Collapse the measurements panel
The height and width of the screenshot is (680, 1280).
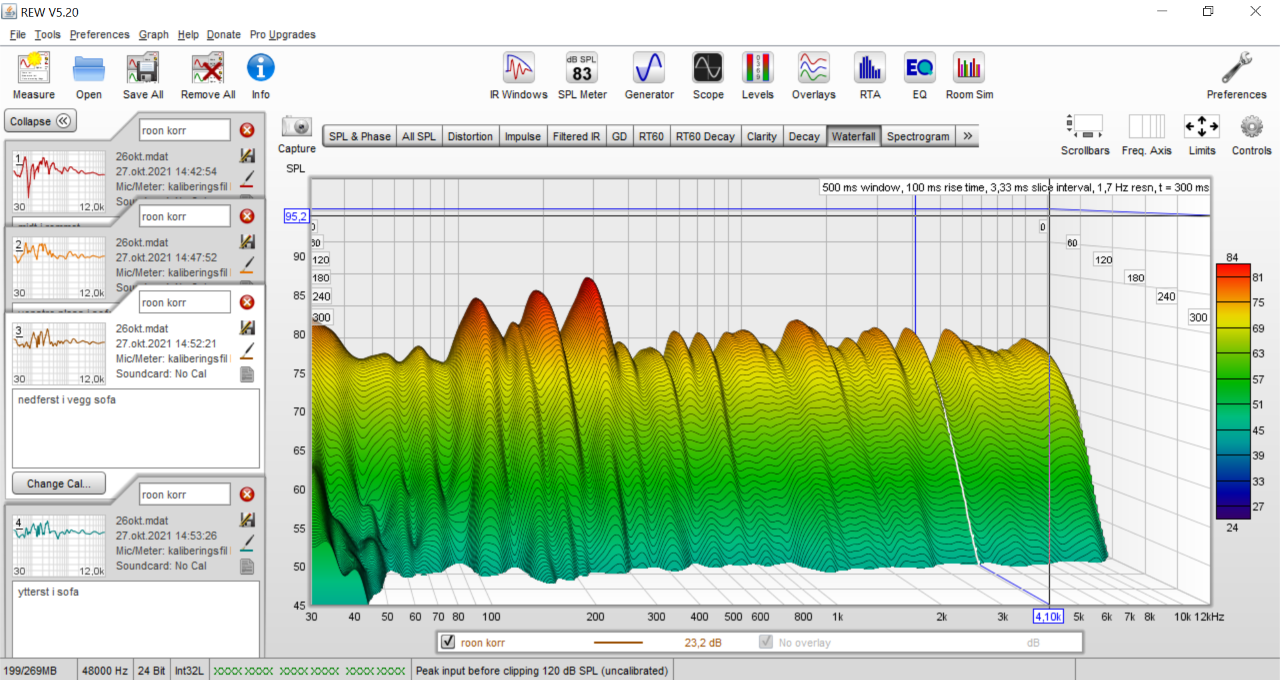pyautogui.click(x=41, y=121)
